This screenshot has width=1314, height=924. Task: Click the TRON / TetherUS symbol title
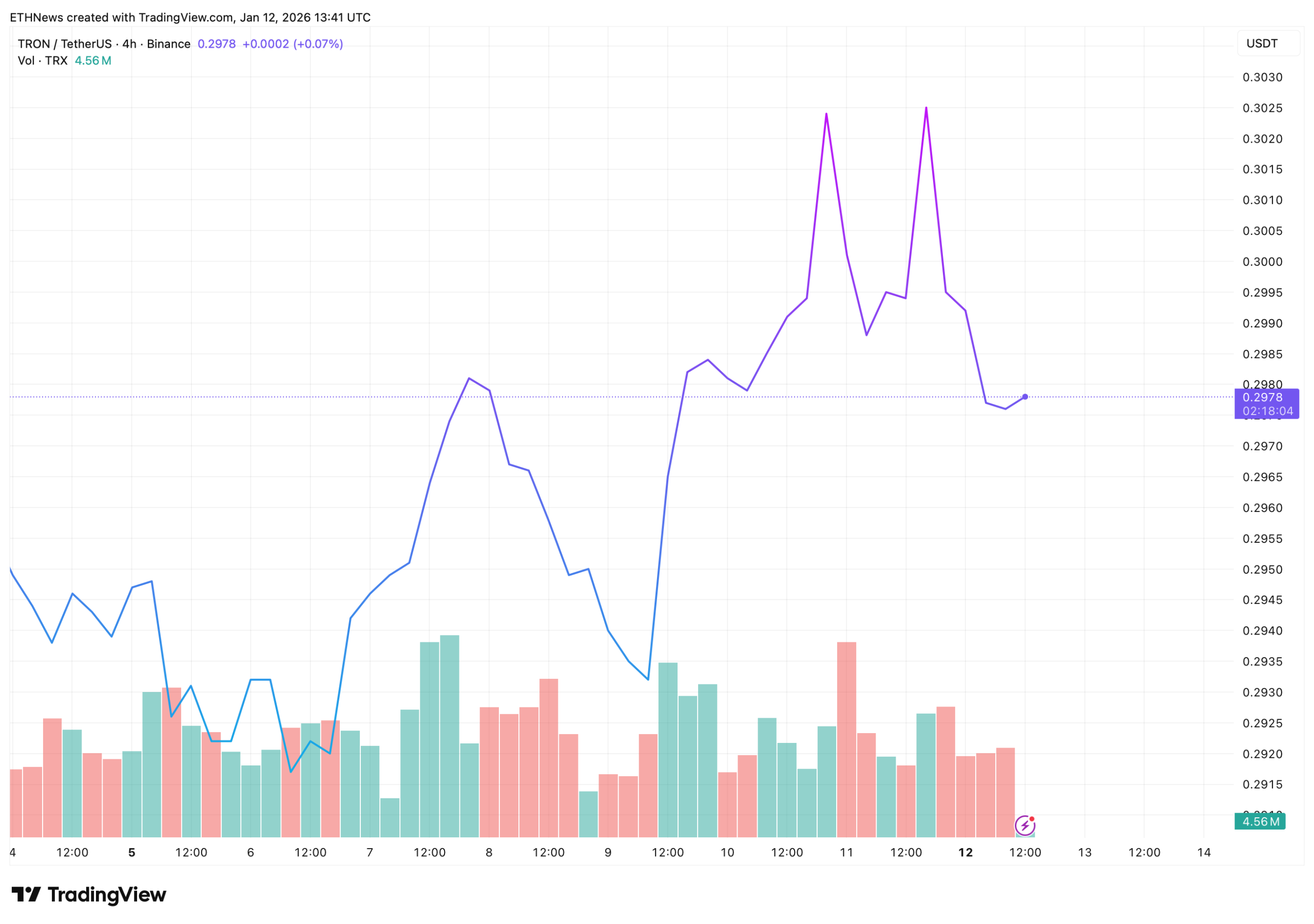pos(65,44)
